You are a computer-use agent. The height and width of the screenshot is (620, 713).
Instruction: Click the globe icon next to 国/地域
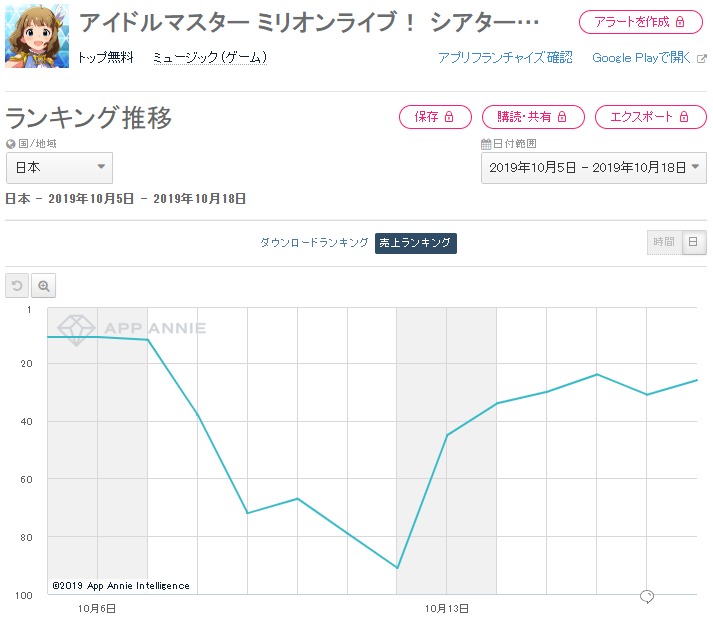10,144
